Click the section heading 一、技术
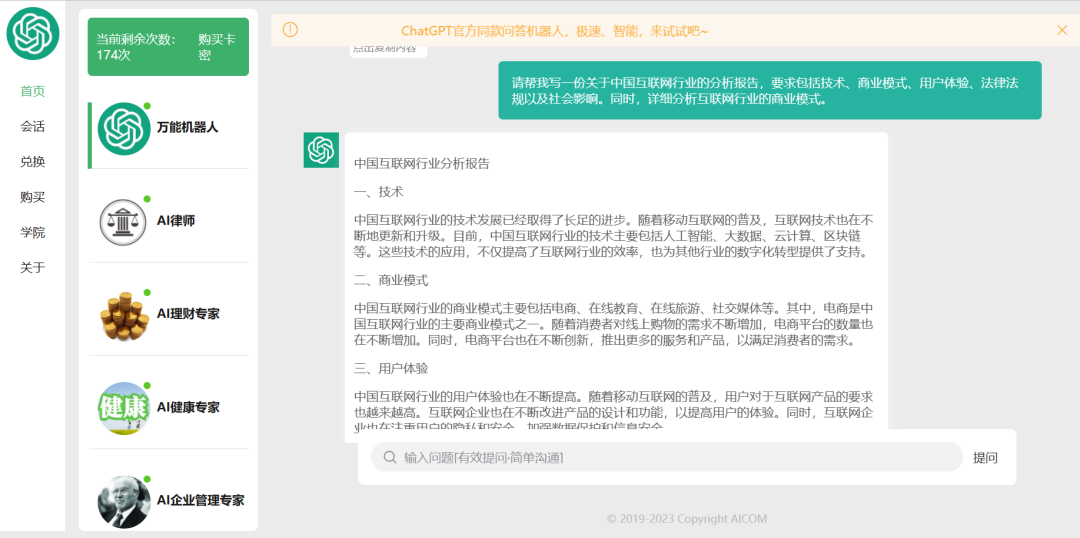Image resolution: width=1080 pixels, height=538 pixels. coord(378,192)
